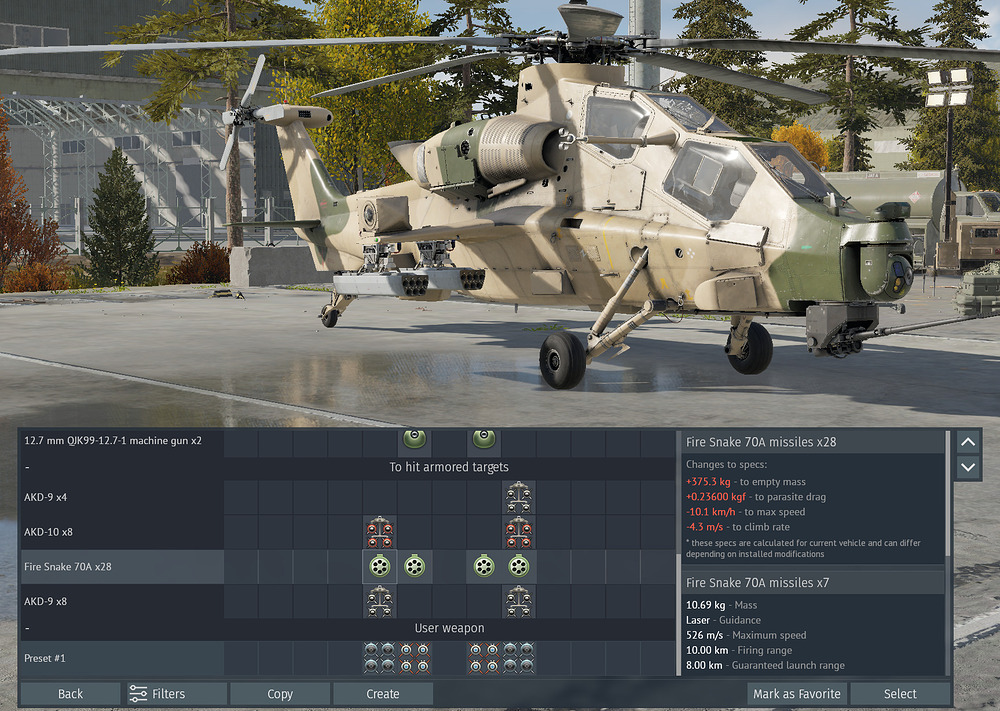The image size is (1000, 711).
Task: Click the up chevron beside the specs panel
Action: (x=967, y=442)
